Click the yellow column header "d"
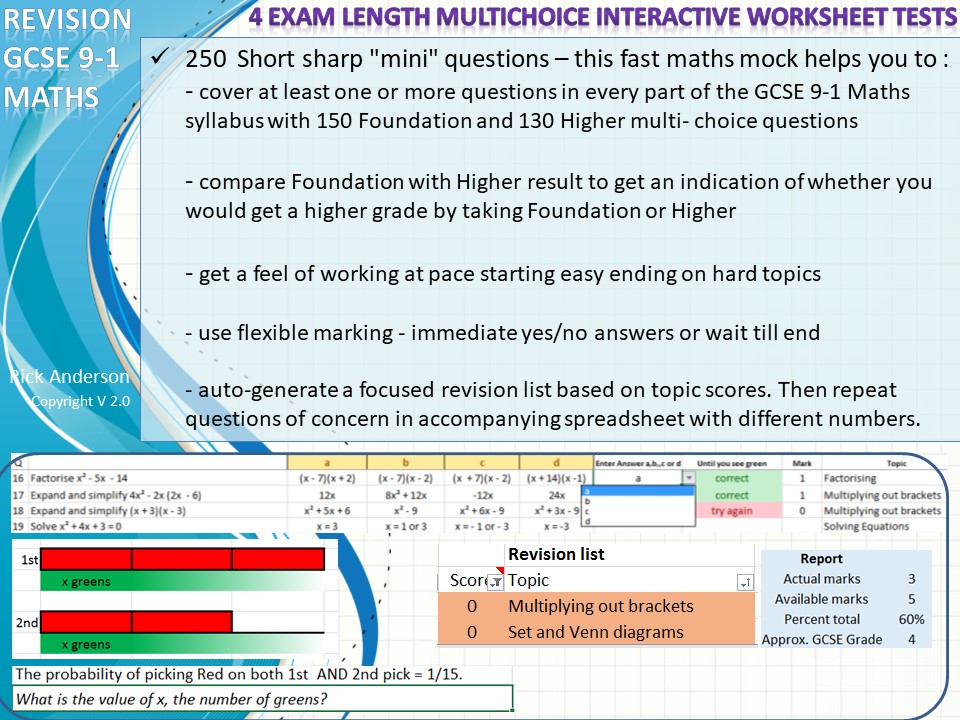 (x=556, y=463)
